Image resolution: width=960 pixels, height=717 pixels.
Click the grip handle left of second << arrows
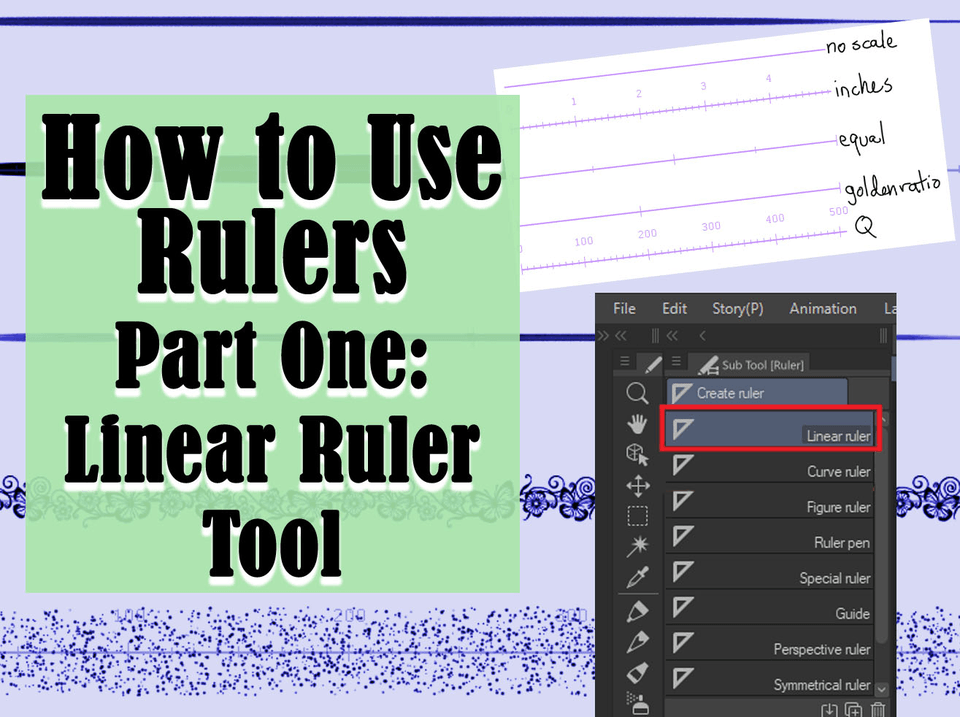pyautogui.click(x=655, y=336)
